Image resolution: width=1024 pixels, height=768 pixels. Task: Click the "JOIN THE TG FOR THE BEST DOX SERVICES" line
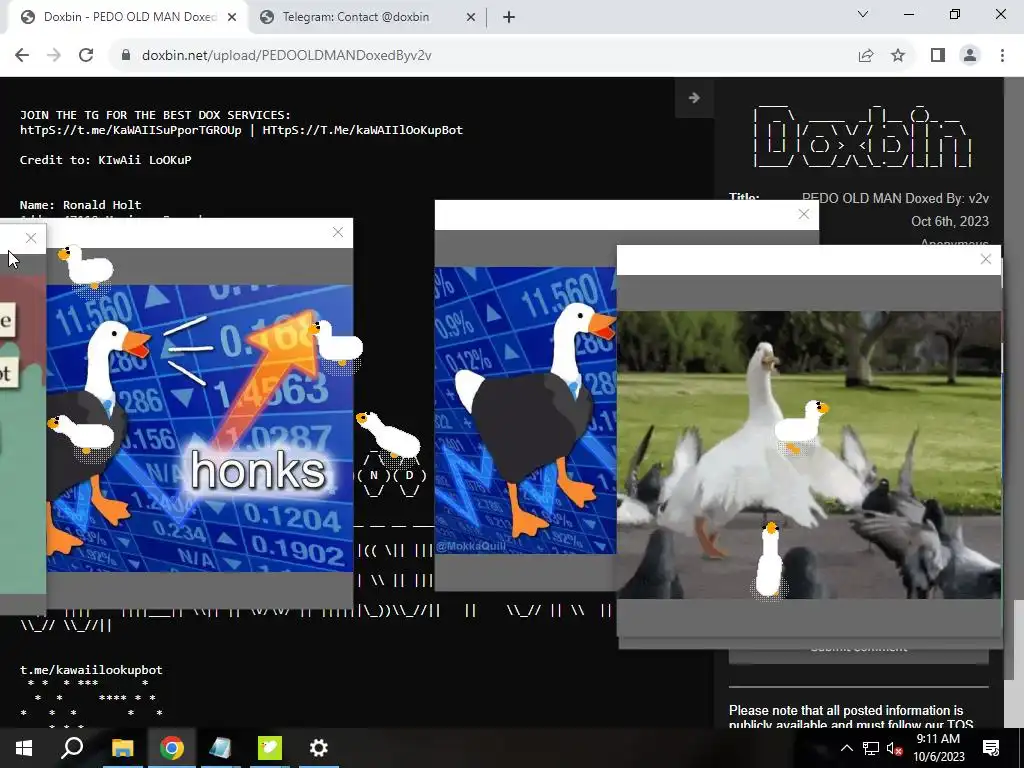pos(155,115)
